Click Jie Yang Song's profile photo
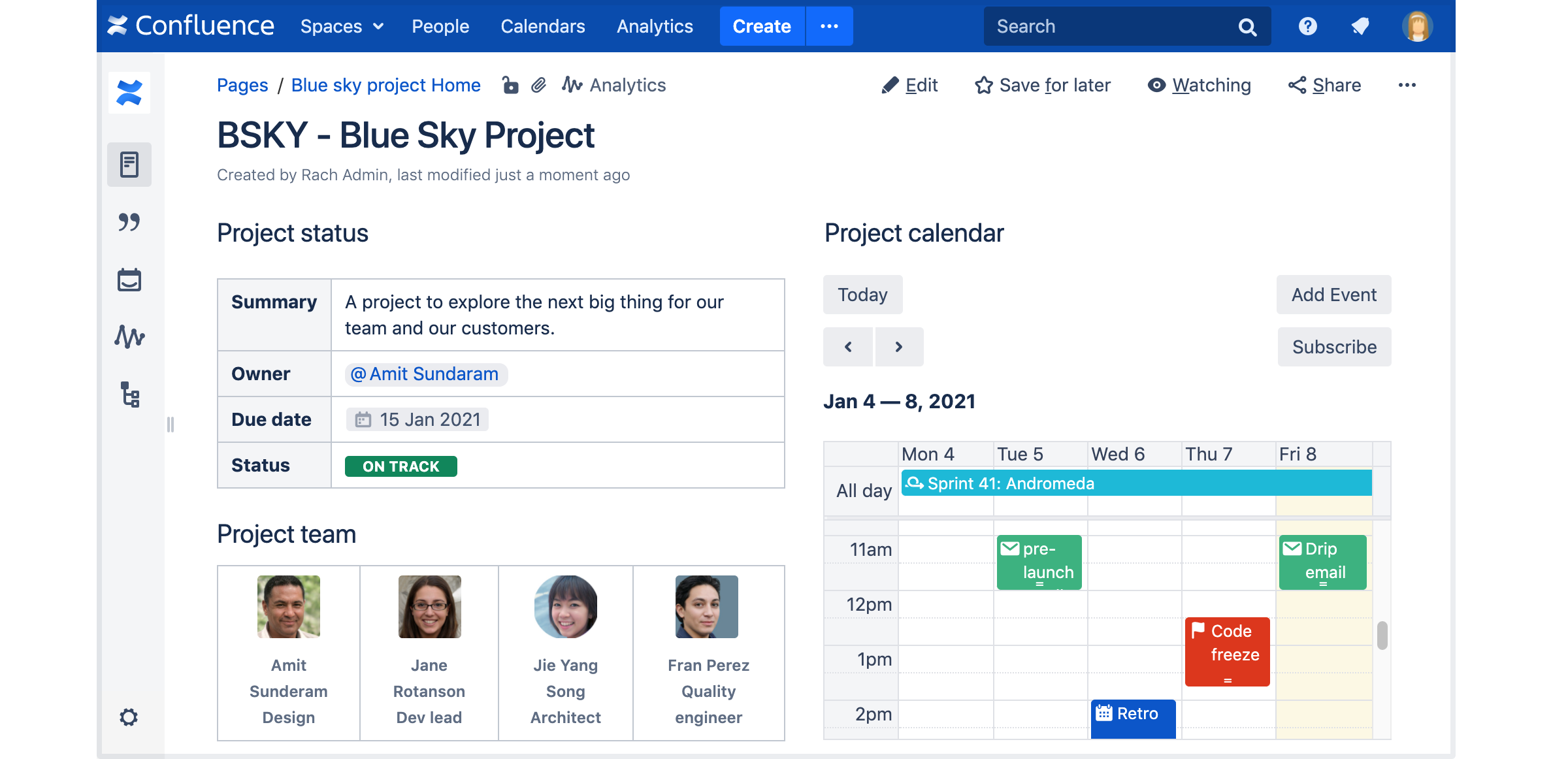This screenshot has height=759, width=1568. pos(566,606)
